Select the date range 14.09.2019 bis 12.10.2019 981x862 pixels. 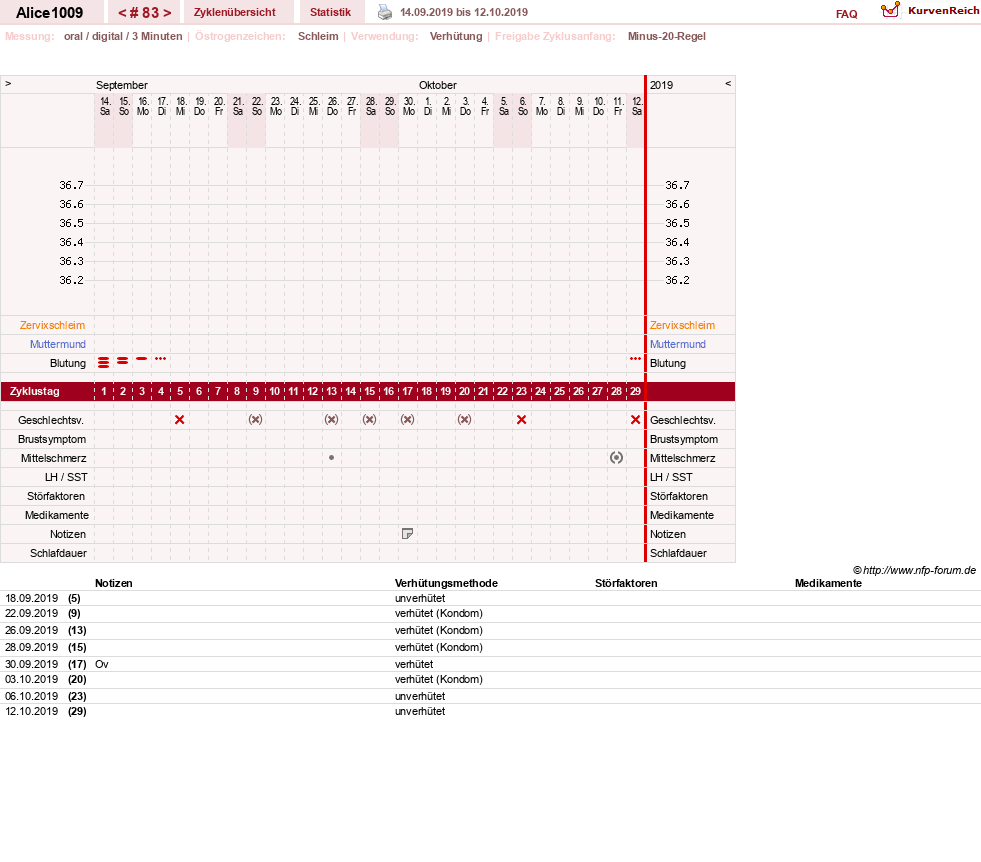(x=464, y=12)
